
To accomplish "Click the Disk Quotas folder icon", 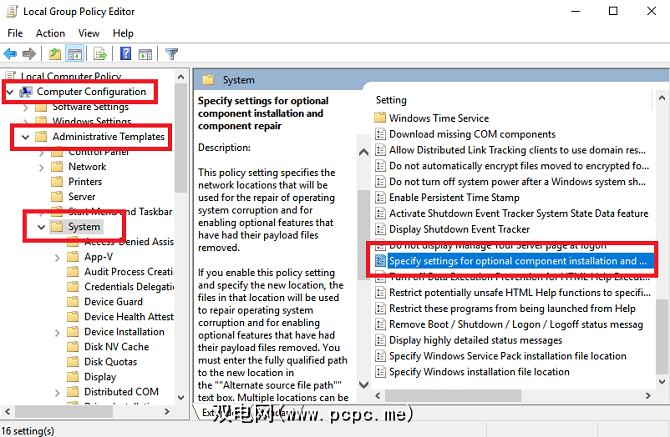I will pos(73,362).
